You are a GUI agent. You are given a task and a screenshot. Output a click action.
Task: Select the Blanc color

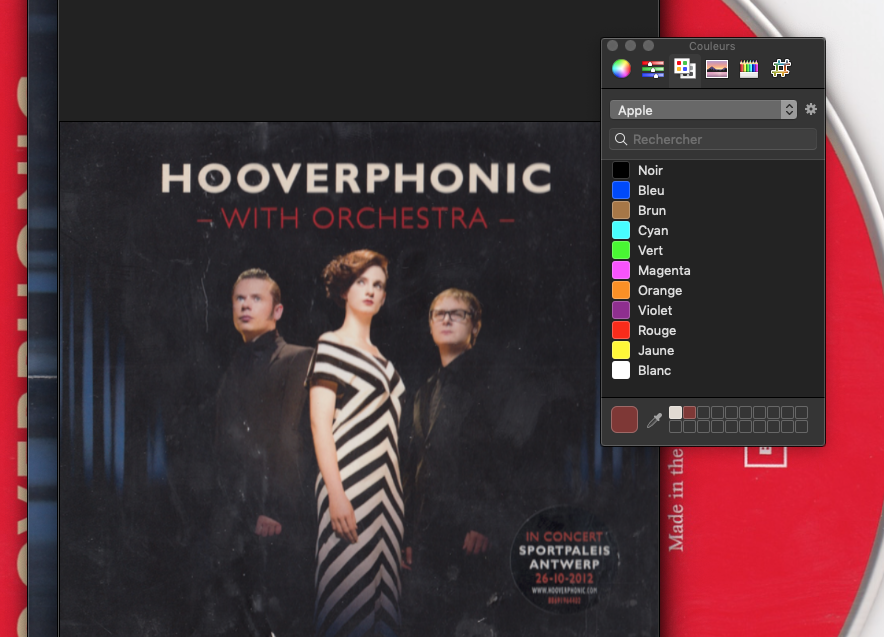click(x=713, y=370)
